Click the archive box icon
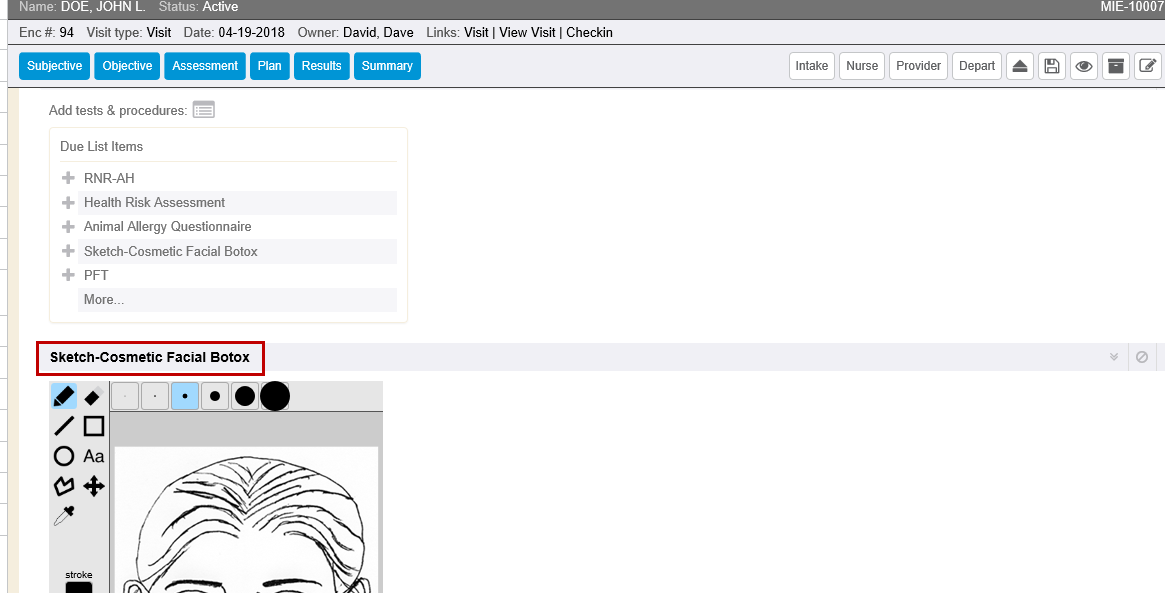Screen dimensions: 1165x593 point(1116,66)
